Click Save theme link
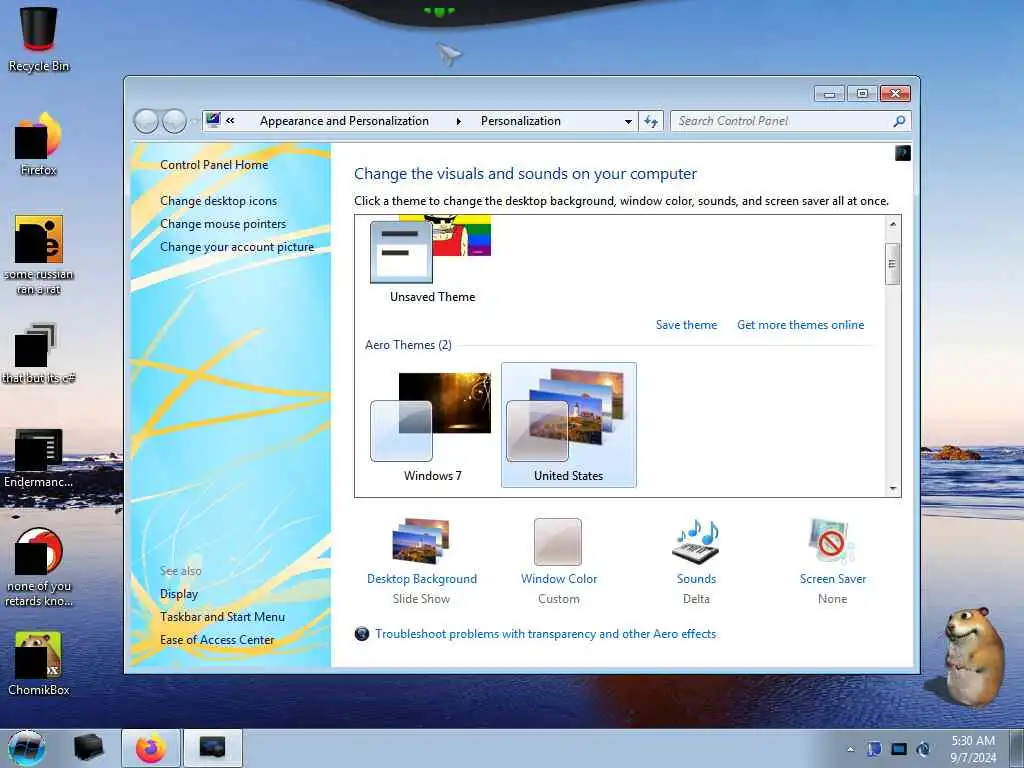Image resolution: width=1024 pixels, height=768 pixels. pyautogui.click(x=686, y=325)
